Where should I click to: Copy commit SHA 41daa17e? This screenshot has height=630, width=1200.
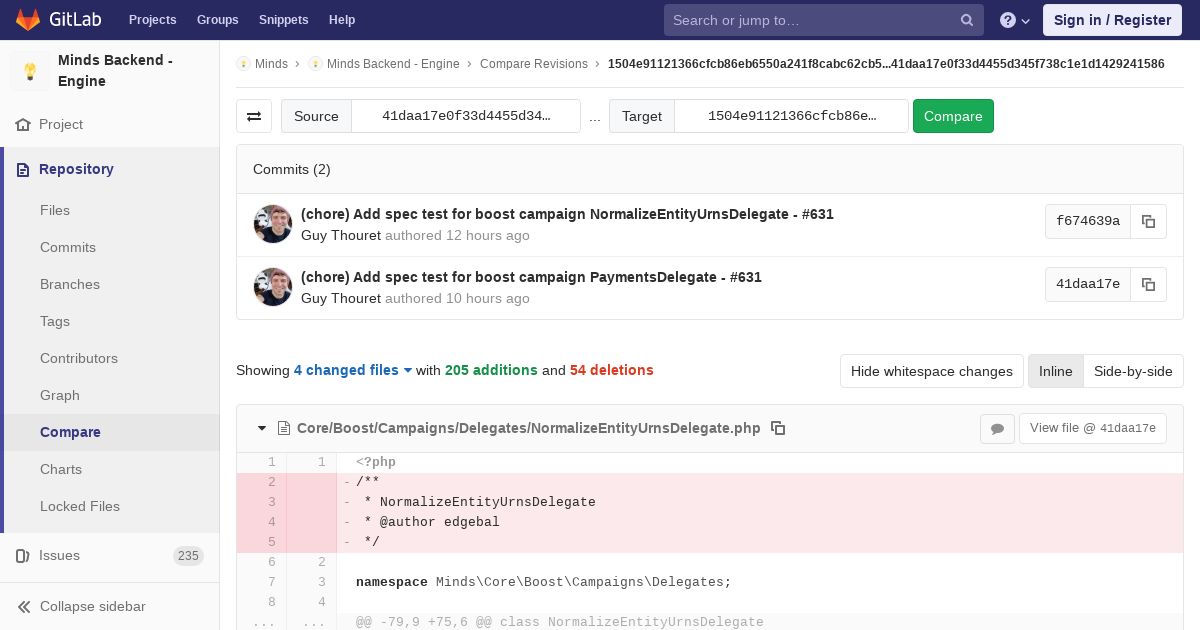[x=1148, y=285]
